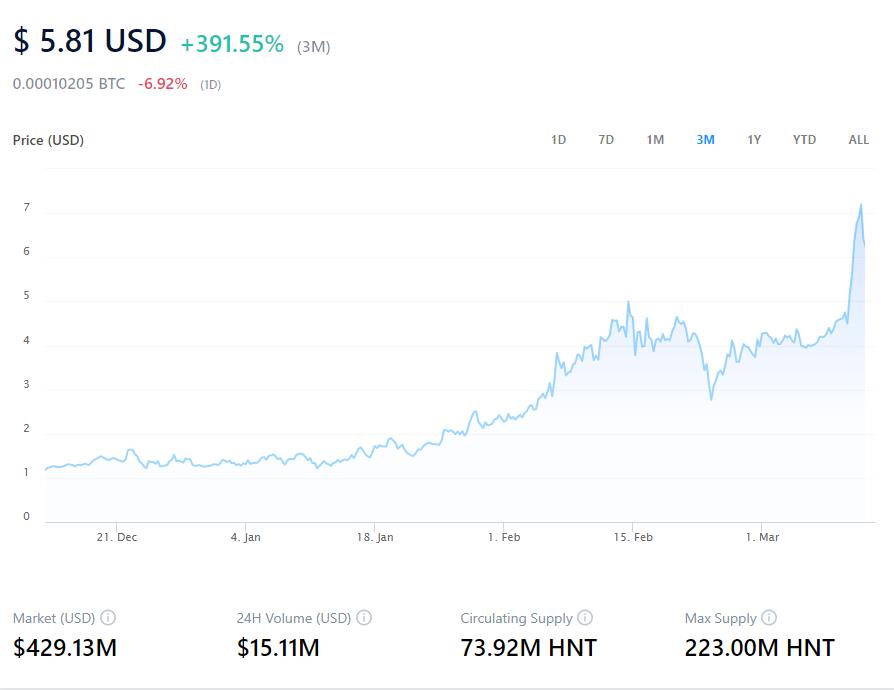Click the 1. Mar x-axis date label
This screenshot has height=690, width=894.
click(761, 537)
